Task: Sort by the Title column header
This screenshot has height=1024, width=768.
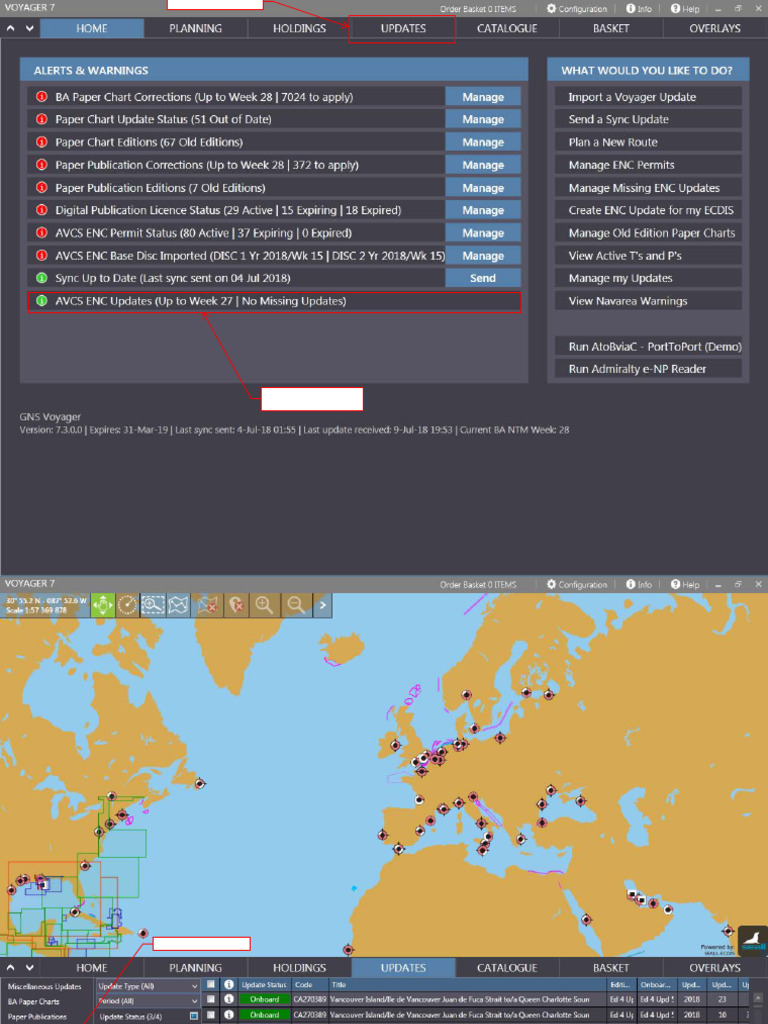Action: (468, 984)
